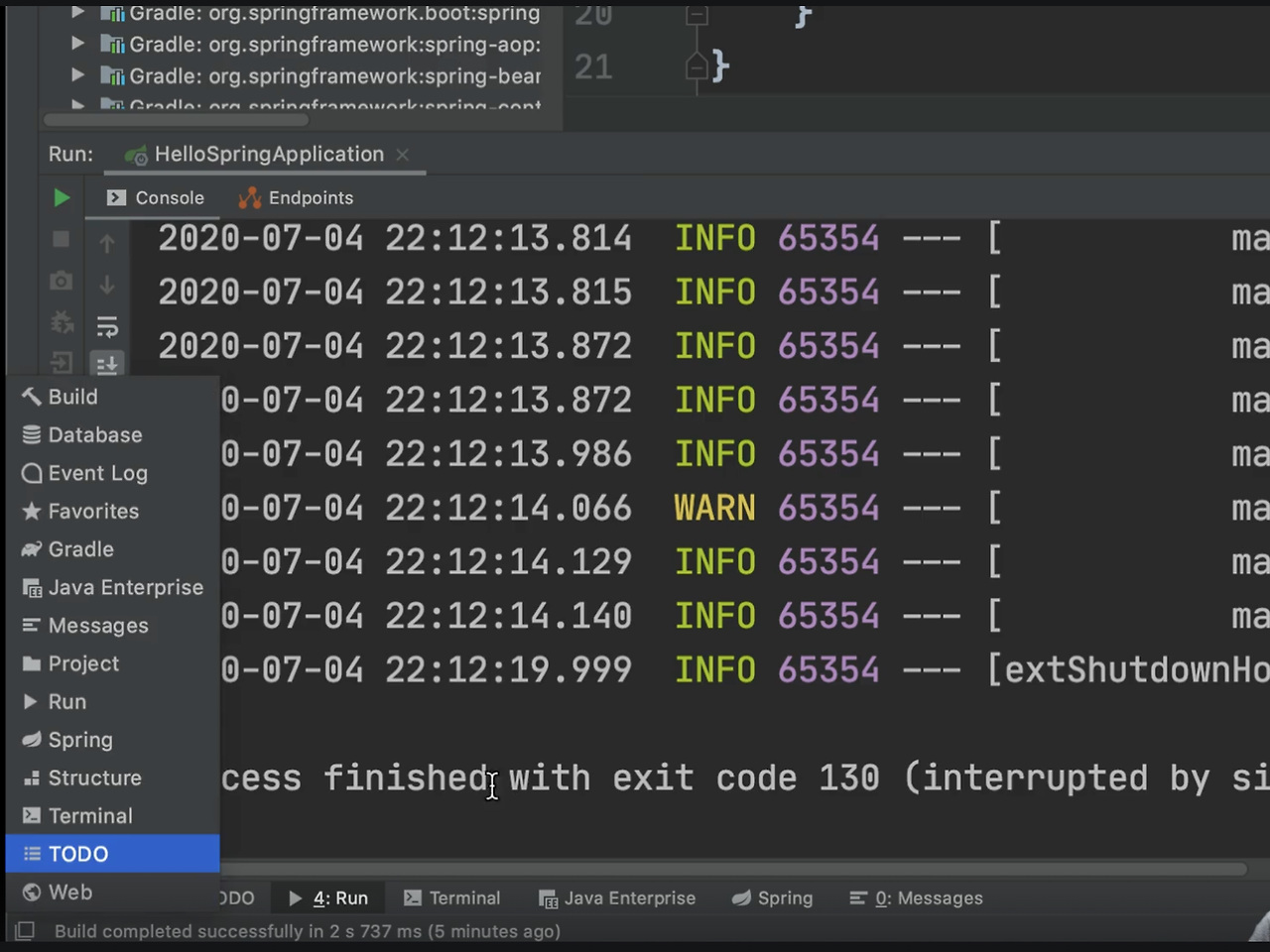This screenshot has width=1270, height=952.
Task: Click the bug Attach Debugger icon
Action: [x=61, y=322]
